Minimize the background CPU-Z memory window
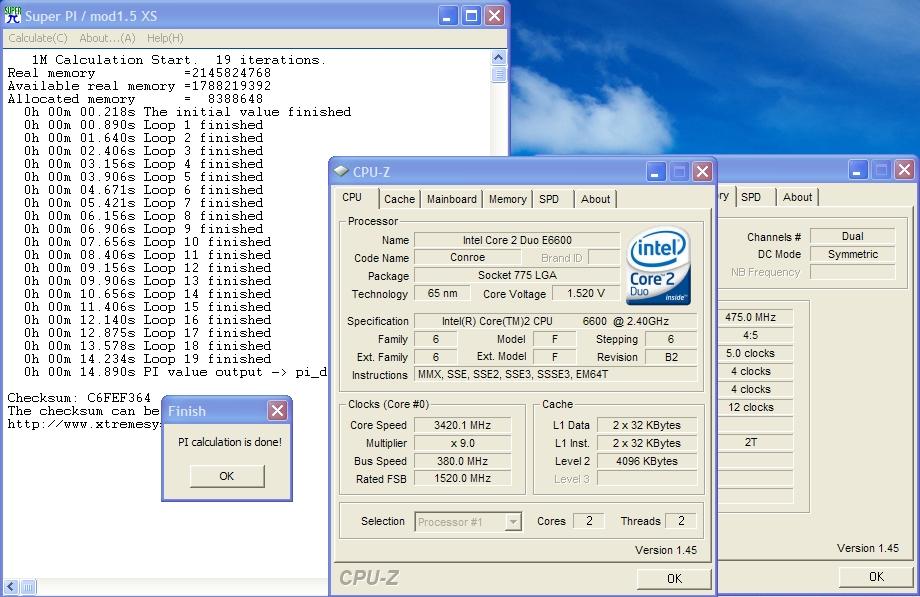The height and width of the screenshot is (597, 920). tap(858, 170)
